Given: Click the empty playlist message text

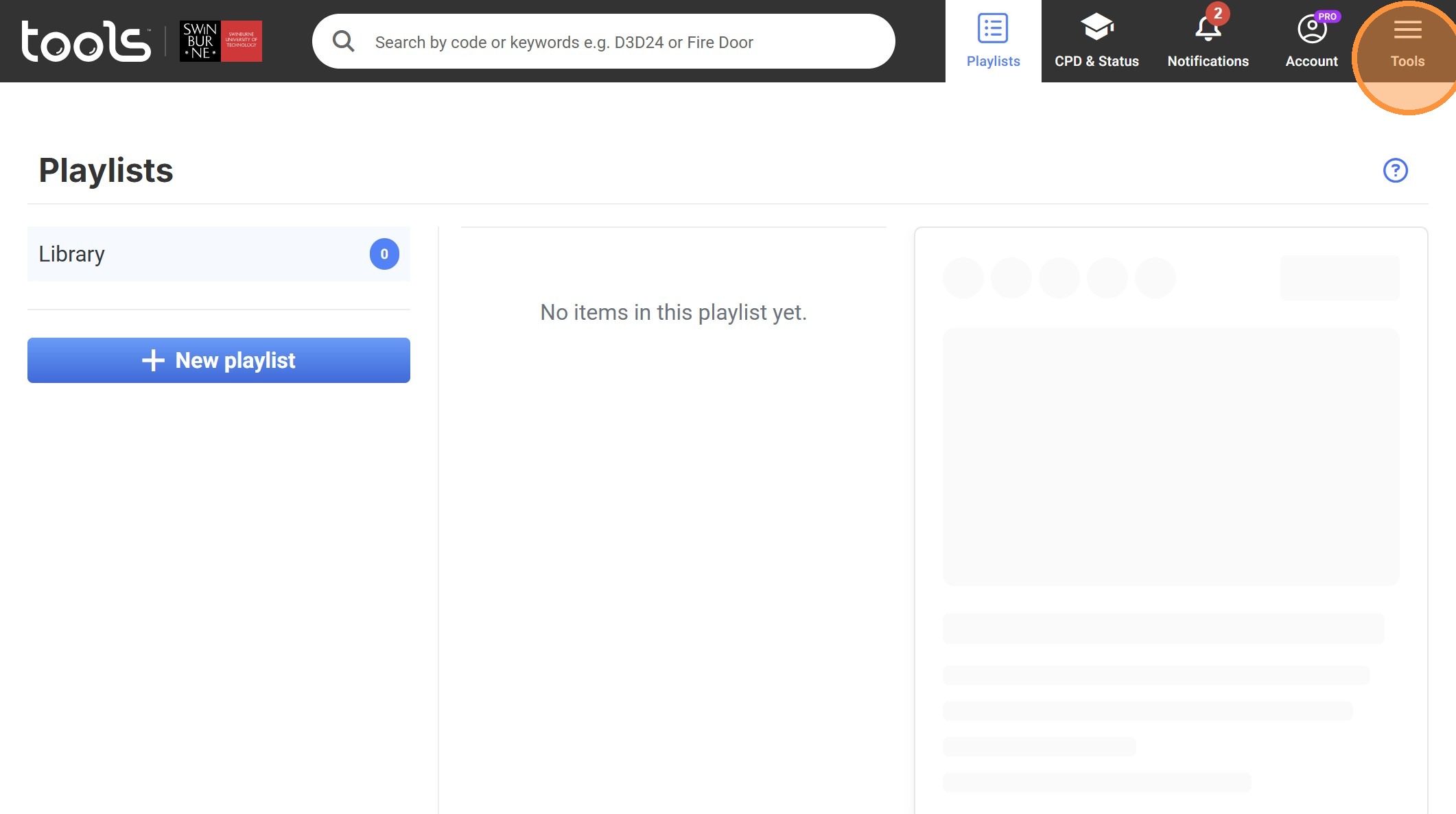Looking at the screenshot, I should (673, 312).
